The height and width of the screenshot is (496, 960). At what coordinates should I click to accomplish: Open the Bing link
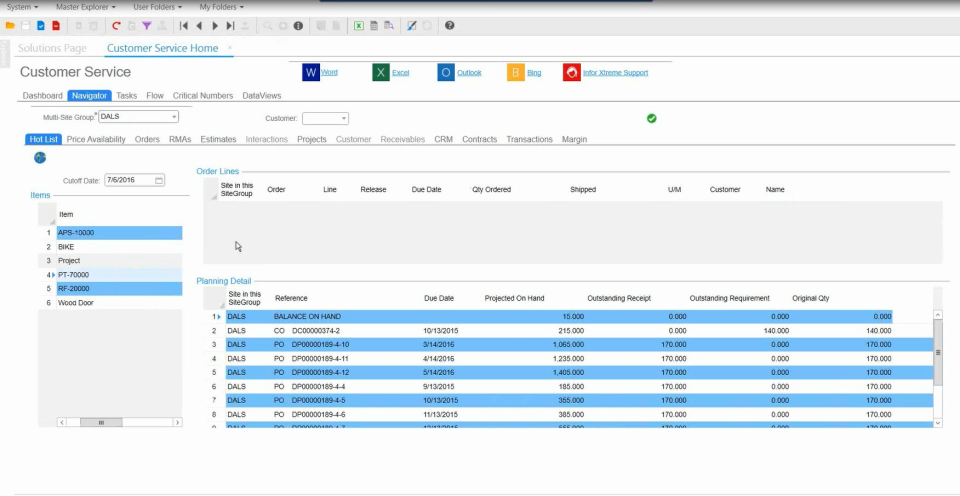(534, 72)
